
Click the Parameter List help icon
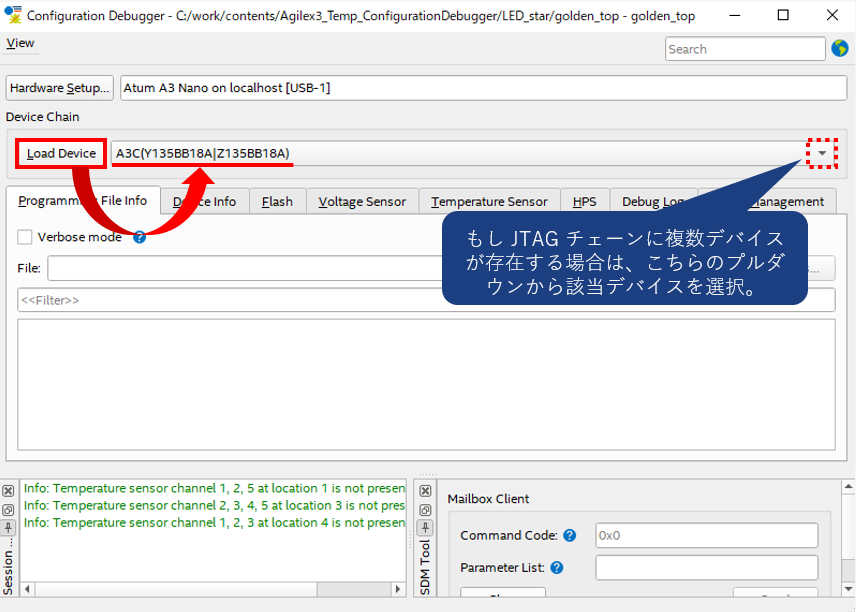pos(557,567)
